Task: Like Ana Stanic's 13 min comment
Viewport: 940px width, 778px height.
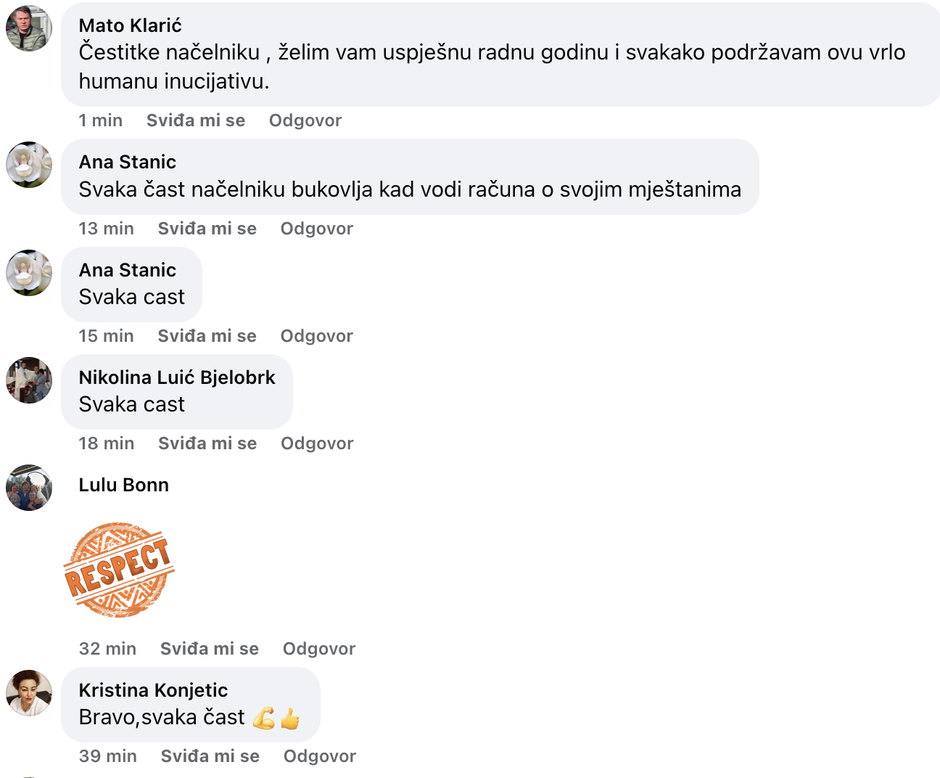Action: point(207,228)
